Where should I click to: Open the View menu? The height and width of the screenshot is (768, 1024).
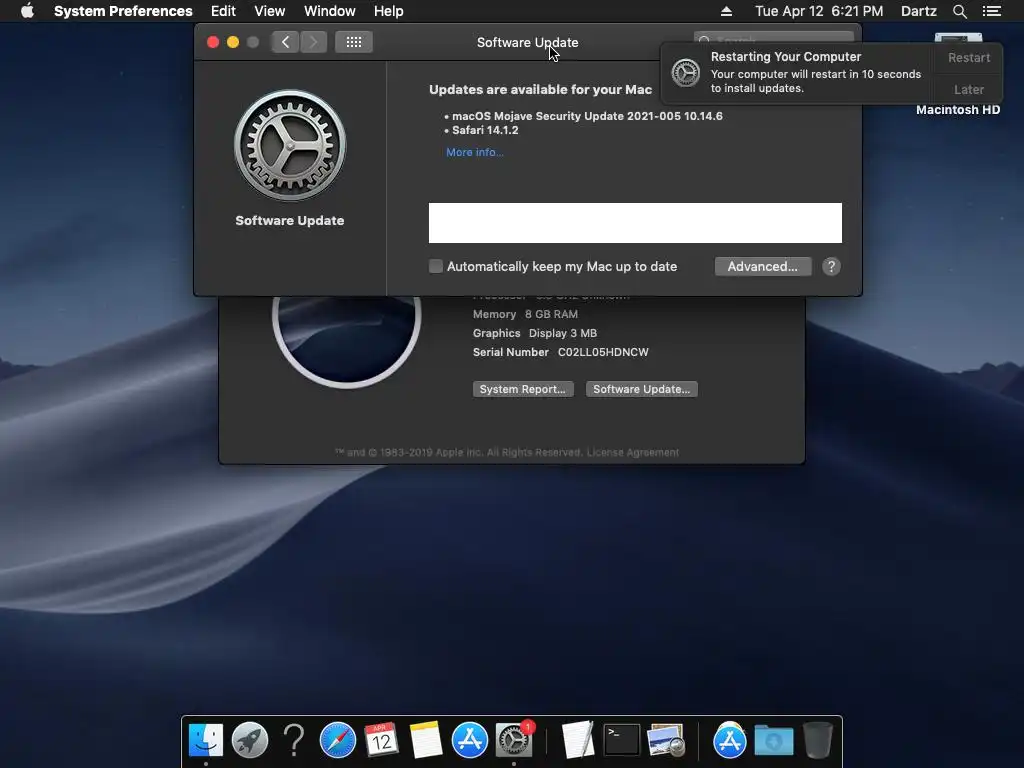click(x=270, y=11)
